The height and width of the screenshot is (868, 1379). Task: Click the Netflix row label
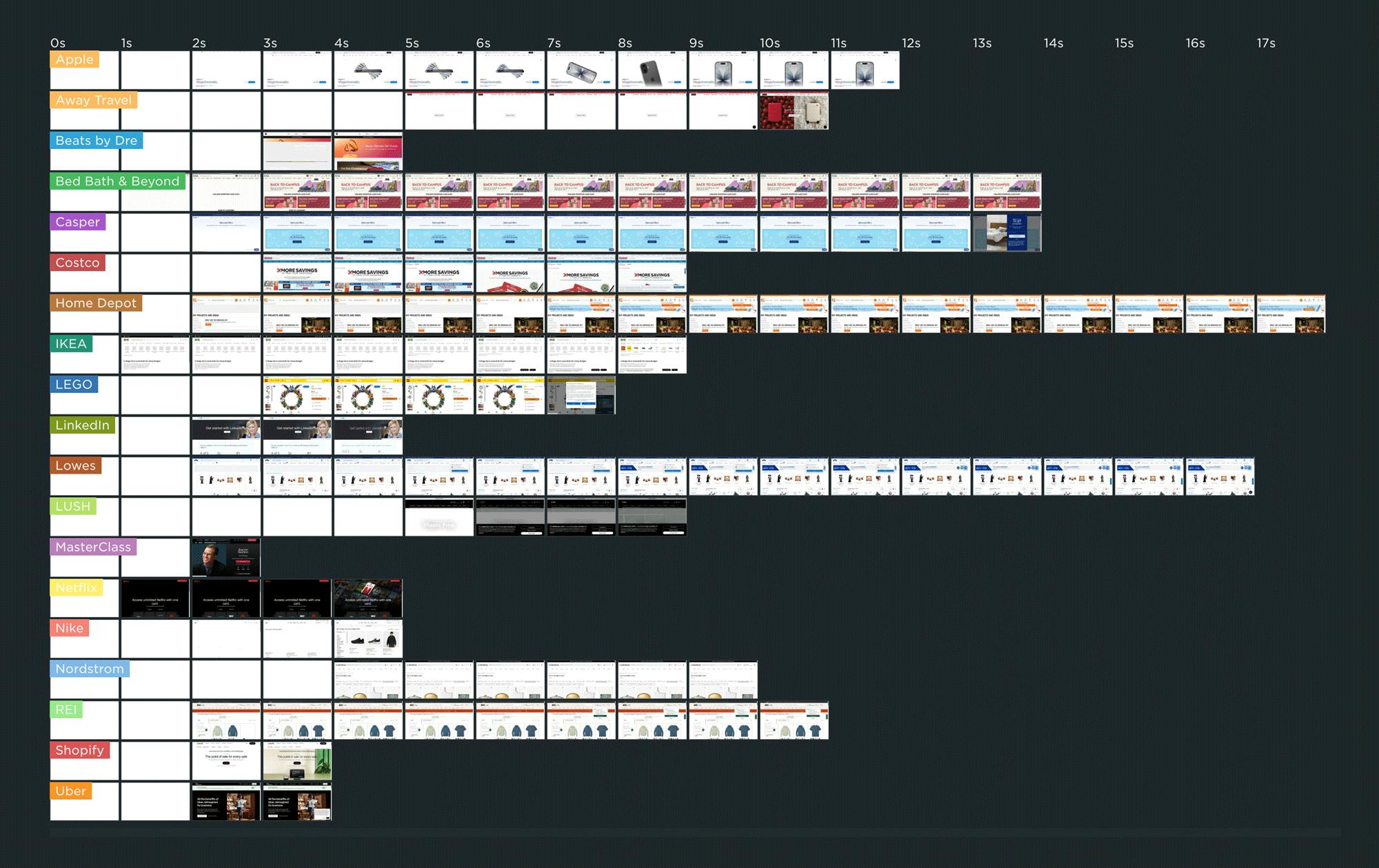pos(76,588)
